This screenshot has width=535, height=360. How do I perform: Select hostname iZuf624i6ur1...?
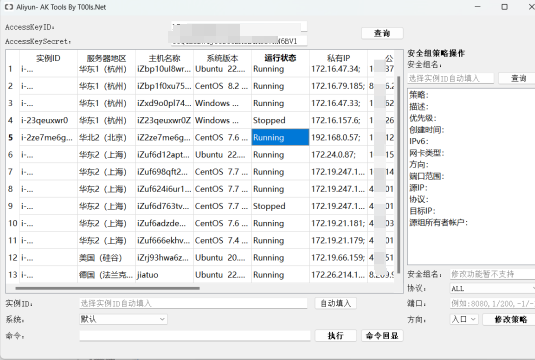pos(164,189)
